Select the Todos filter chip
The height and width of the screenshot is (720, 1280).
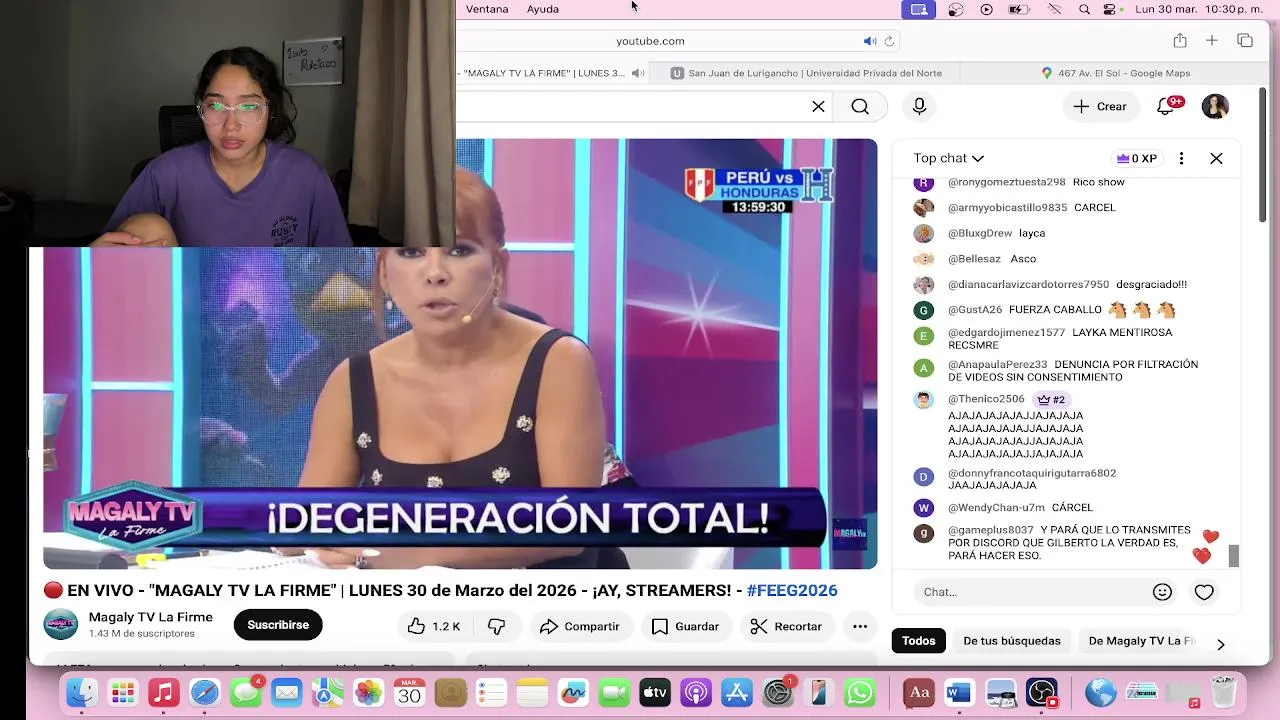919,641
